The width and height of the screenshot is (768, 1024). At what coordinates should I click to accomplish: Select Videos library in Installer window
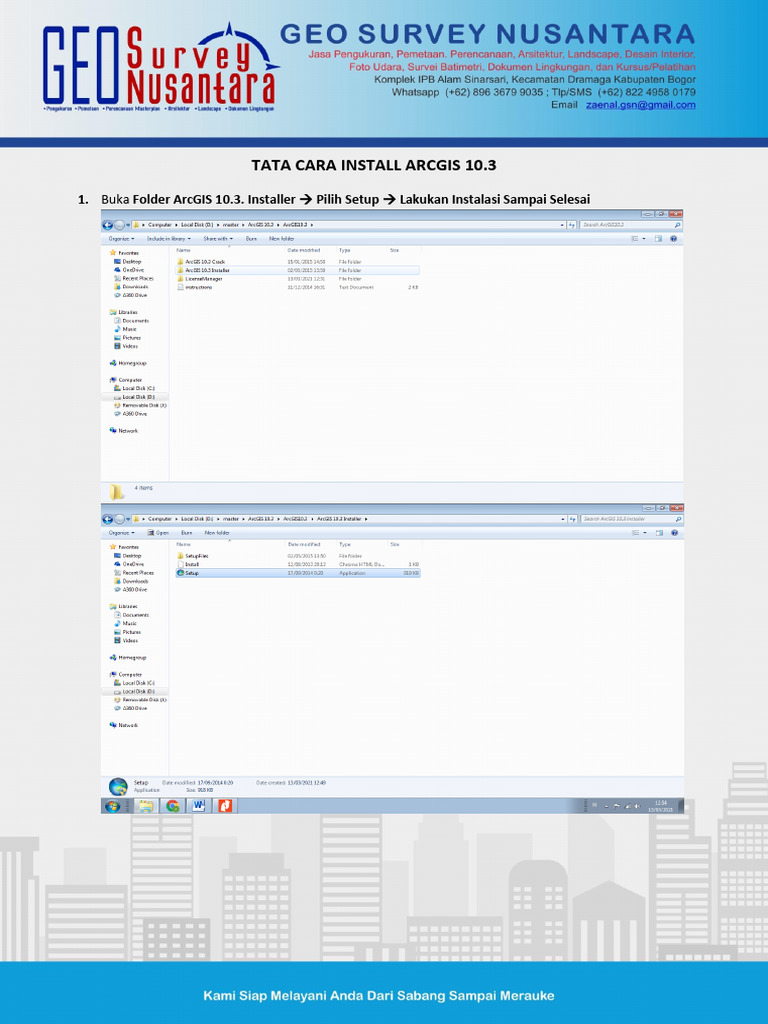pos(126,641)
